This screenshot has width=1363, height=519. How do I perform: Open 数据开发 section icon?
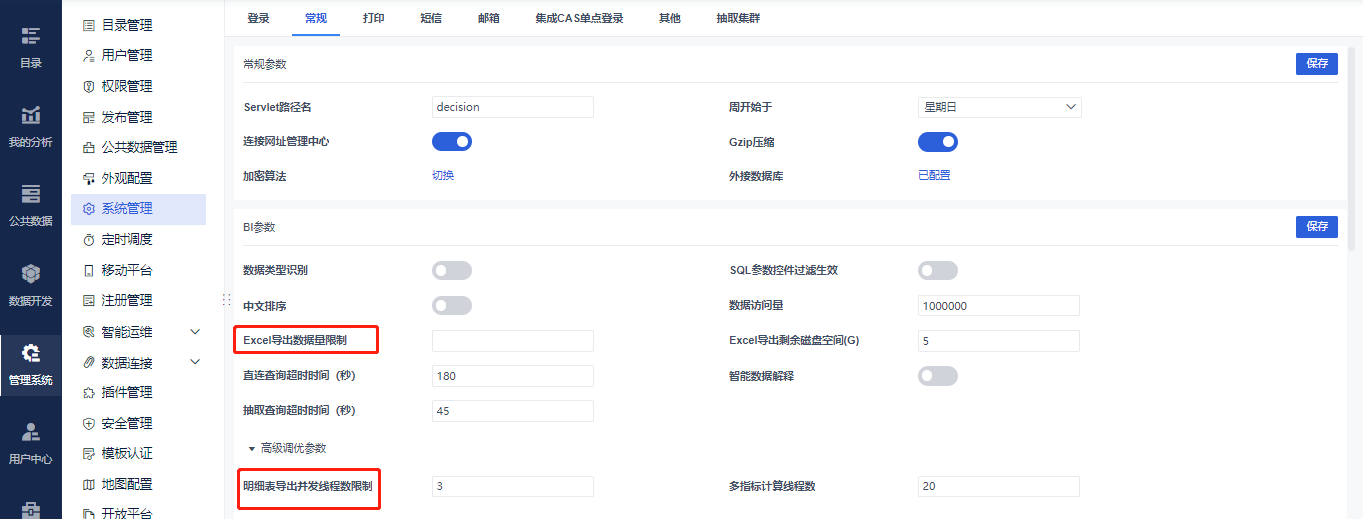pos(31,273)
